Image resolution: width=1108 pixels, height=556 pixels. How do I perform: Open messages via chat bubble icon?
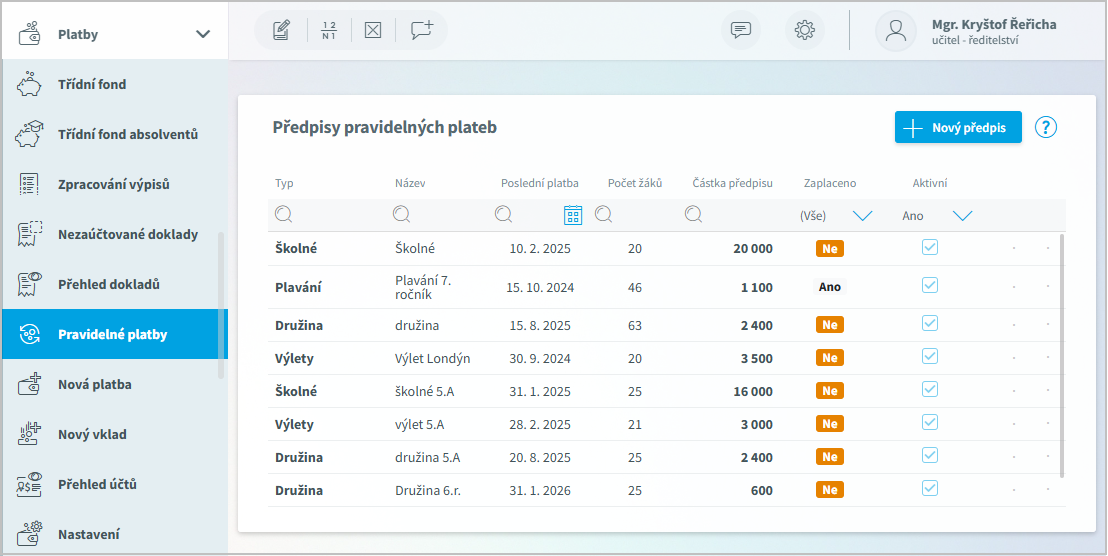point(741,30)
